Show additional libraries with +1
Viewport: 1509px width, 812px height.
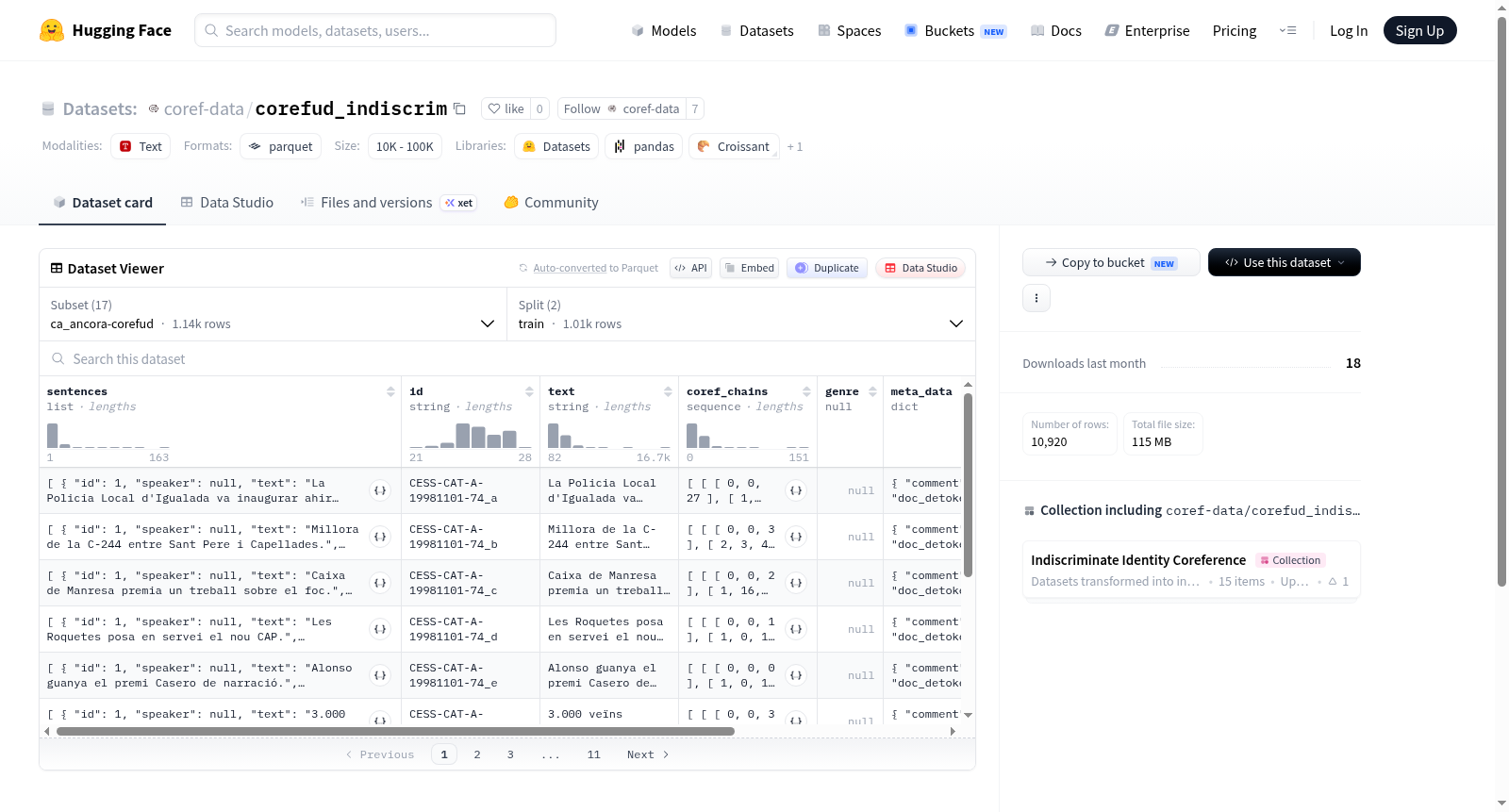(x=795, y=146)
